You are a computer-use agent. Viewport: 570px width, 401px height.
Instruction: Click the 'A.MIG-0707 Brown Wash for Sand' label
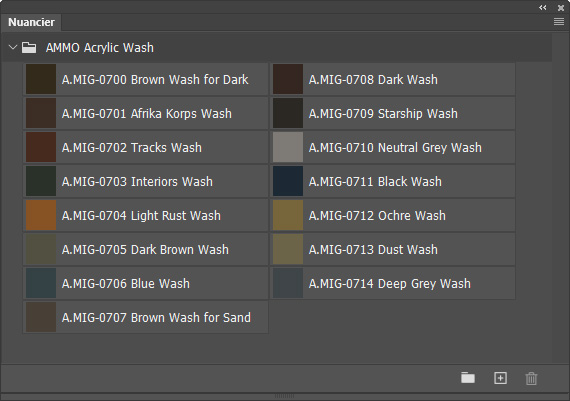click(156, 317)
